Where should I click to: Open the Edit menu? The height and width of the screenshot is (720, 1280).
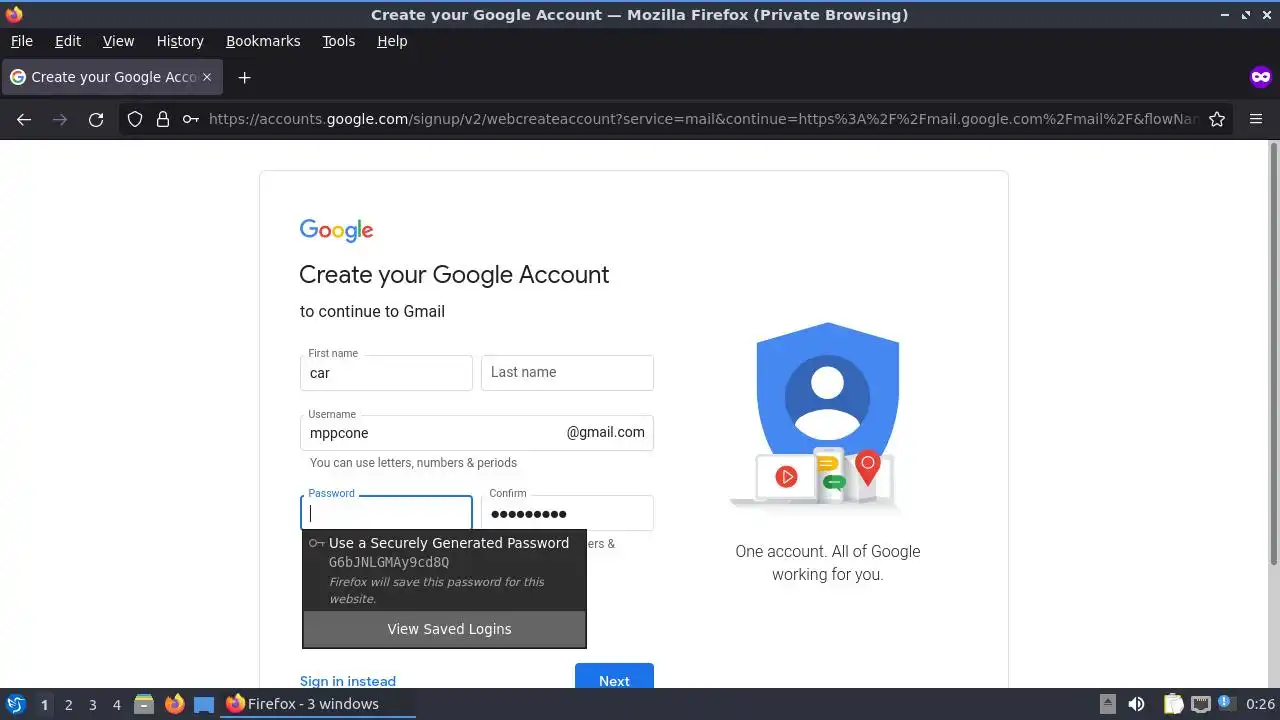(x=68, y=41)
